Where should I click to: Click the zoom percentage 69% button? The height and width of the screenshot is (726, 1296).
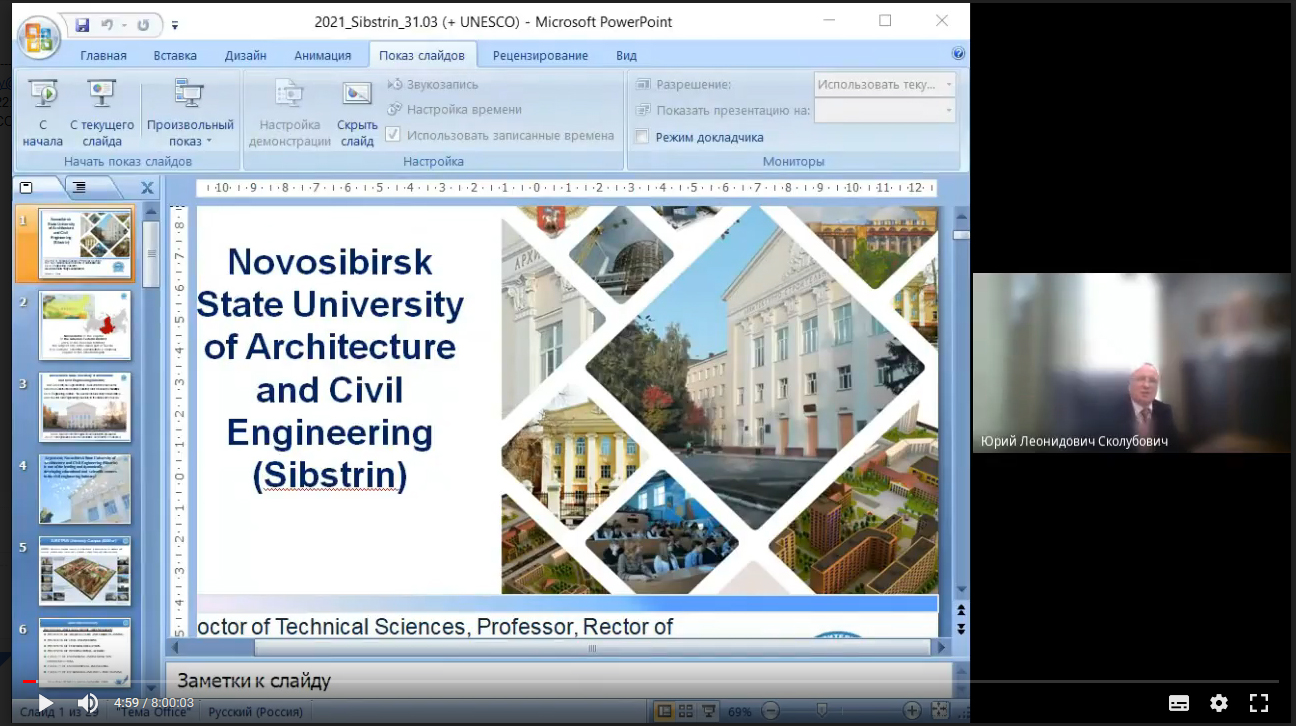[739, 711]
